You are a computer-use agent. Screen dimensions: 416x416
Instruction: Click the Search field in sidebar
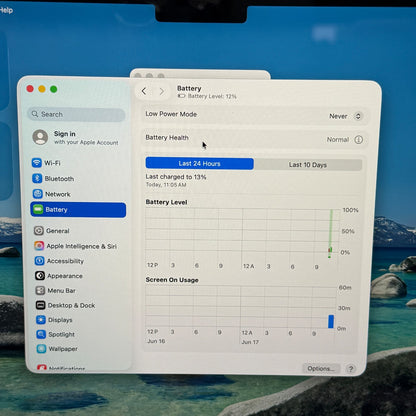tap(76, 114)
